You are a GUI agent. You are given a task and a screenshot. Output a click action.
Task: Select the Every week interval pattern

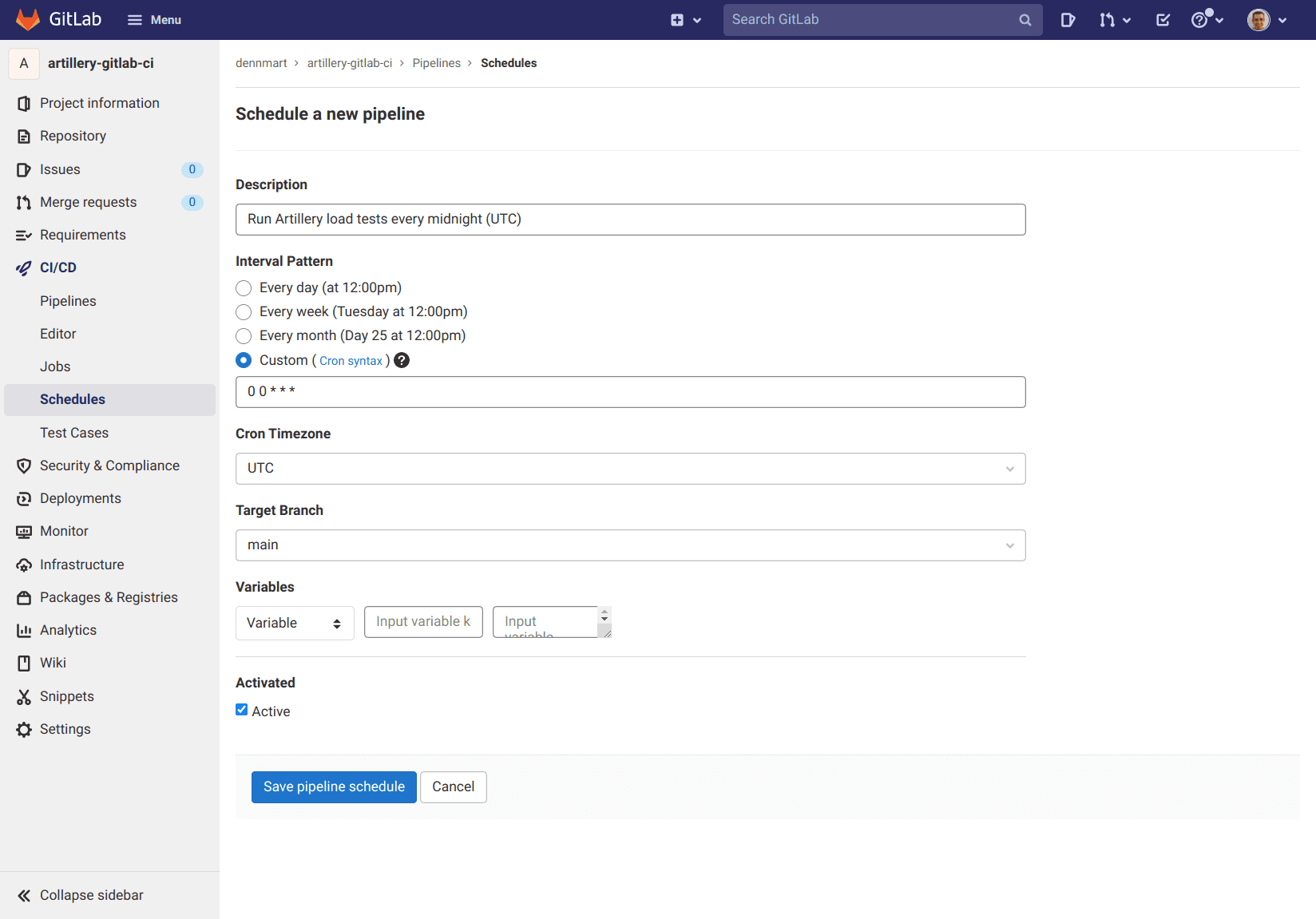point(244,312)
